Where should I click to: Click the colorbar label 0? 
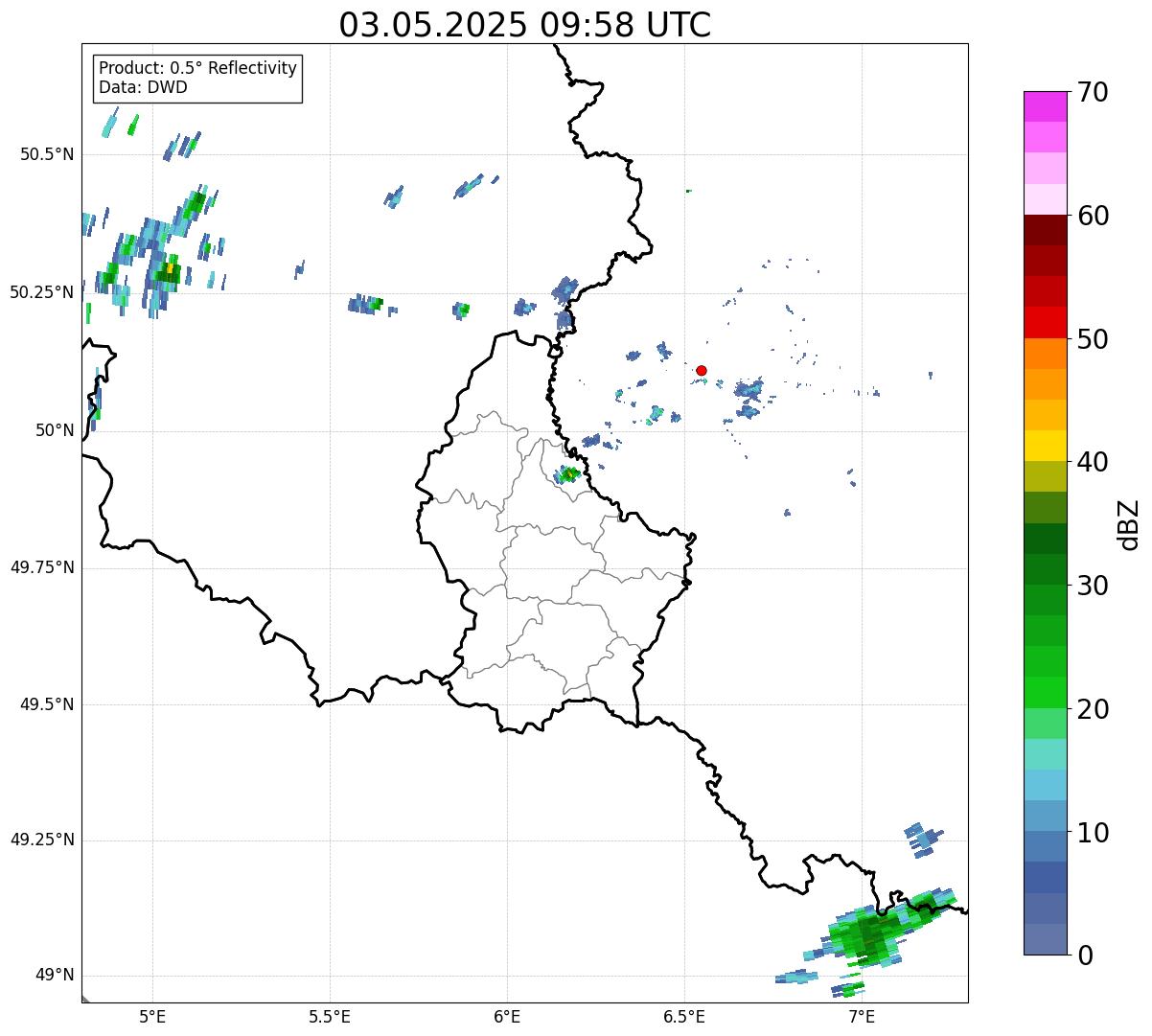1084,955
